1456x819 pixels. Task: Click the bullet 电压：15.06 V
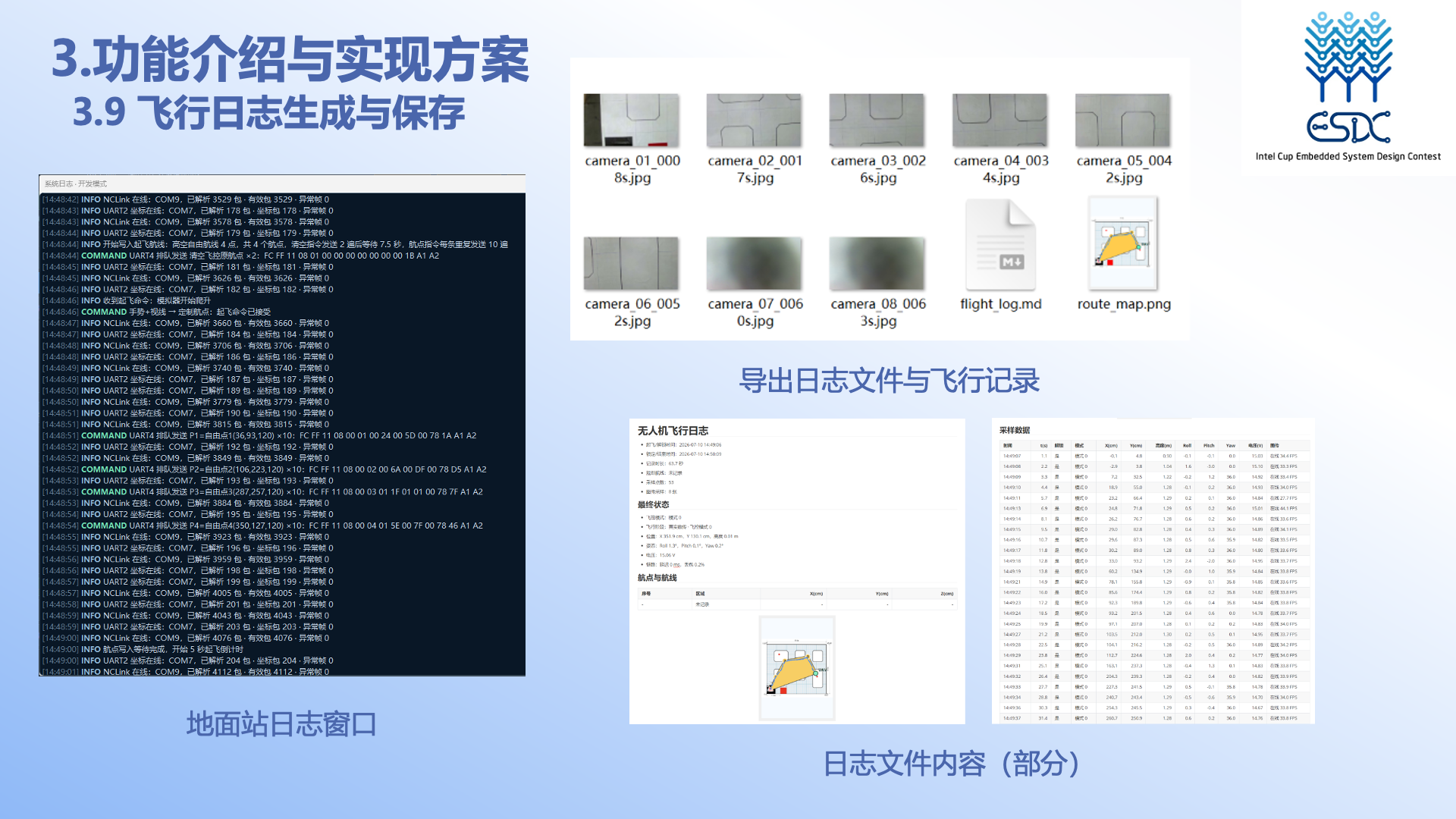click(661, 555)
